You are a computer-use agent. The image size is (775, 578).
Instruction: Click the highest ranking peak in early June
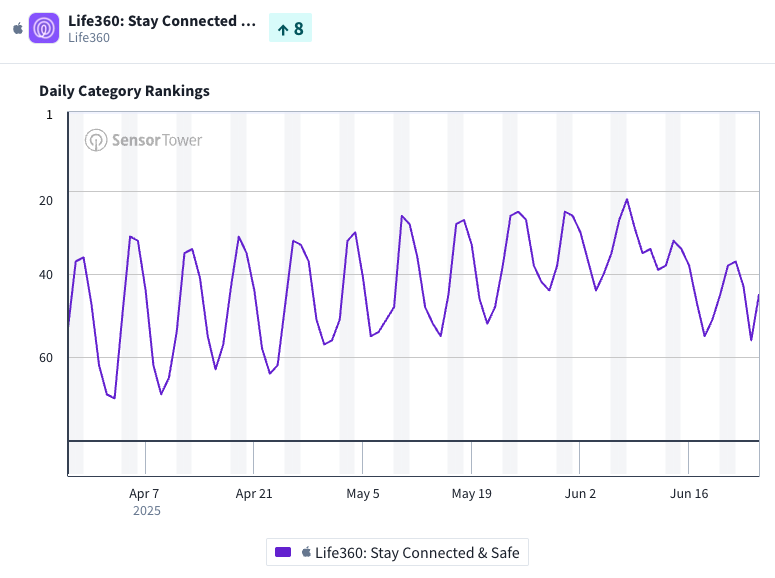[627, 199]
